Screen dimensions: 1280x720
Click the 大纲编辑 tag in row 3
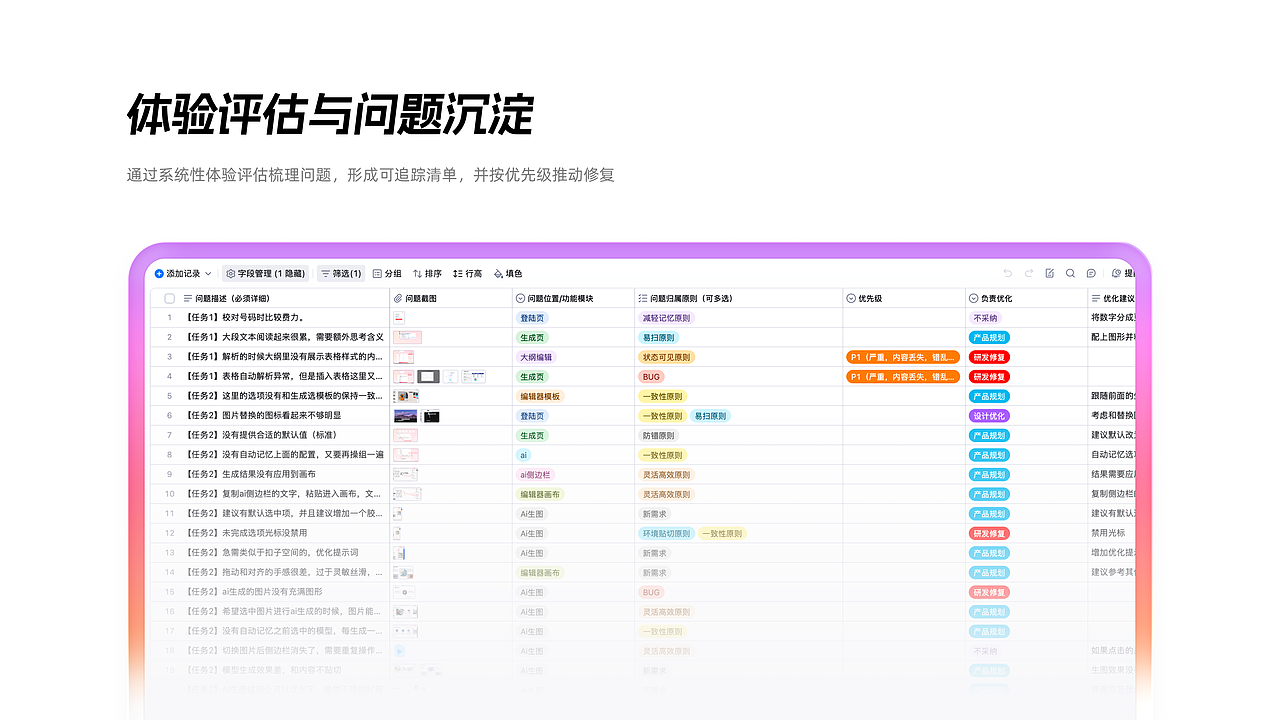(535, 357)
